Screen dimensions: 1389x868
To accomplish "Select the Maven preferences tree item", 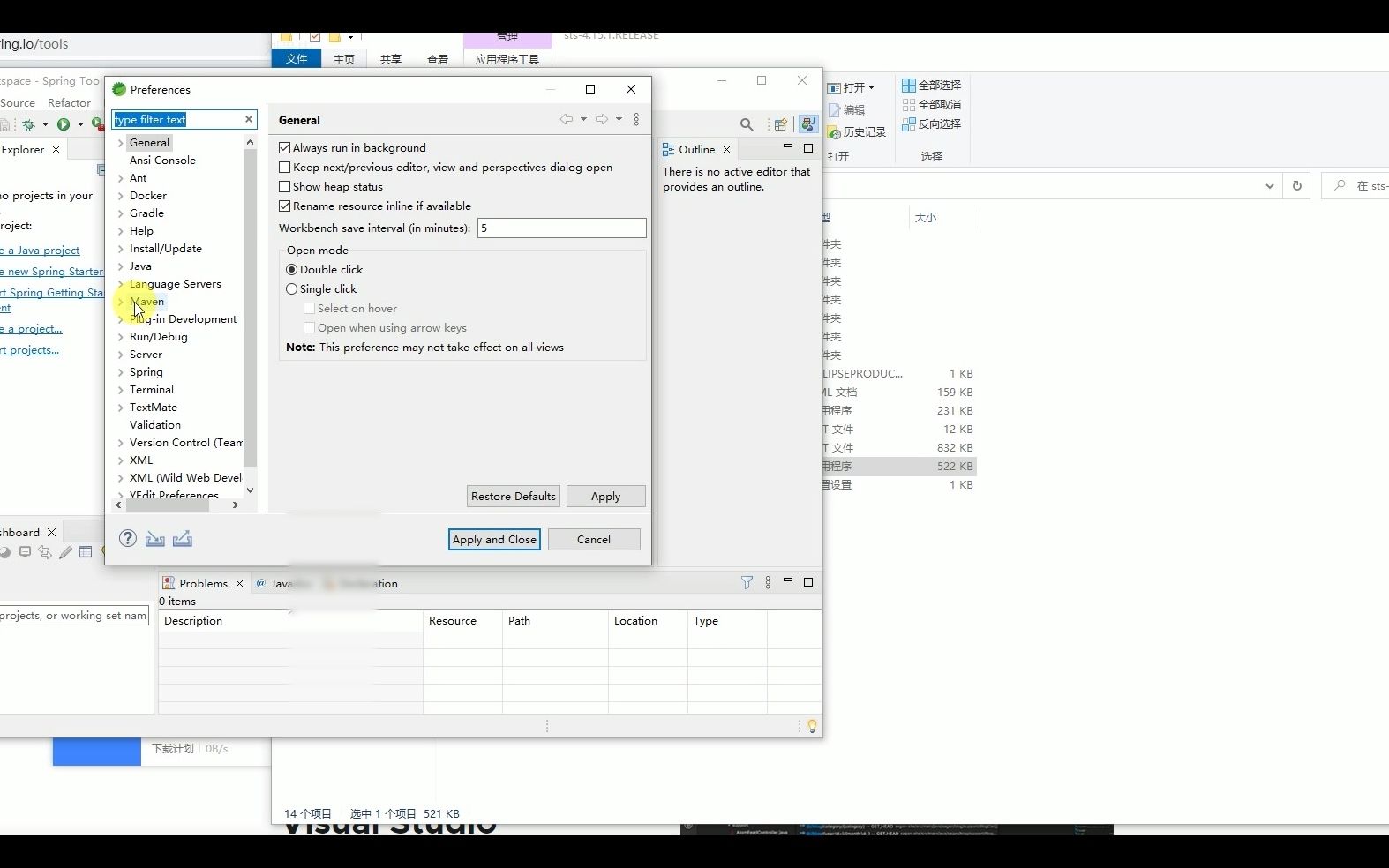I will point(146,301).
